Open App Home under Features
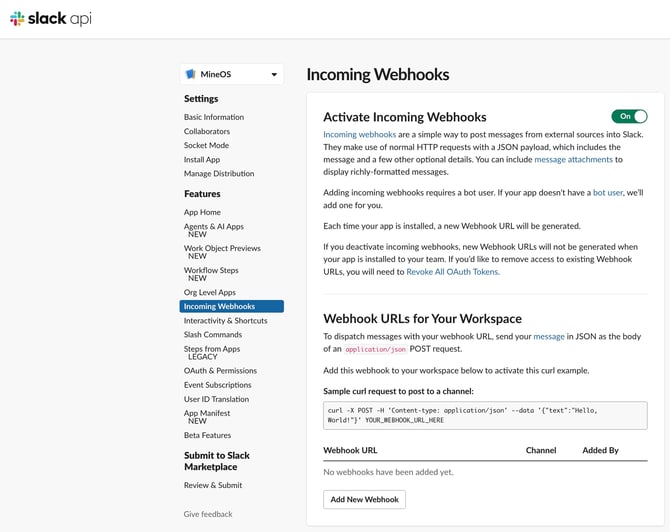 coord(202,212)
